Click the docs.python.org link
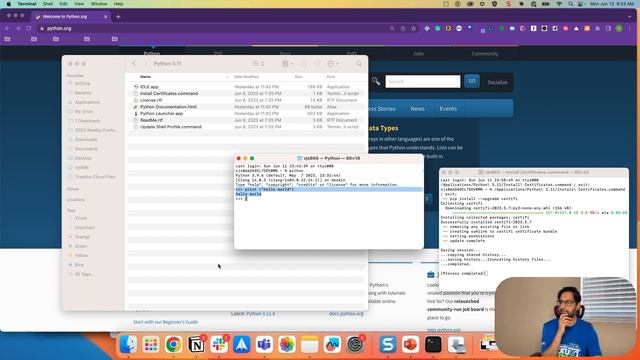The image size is (640, 360). (x=346, y=313)
